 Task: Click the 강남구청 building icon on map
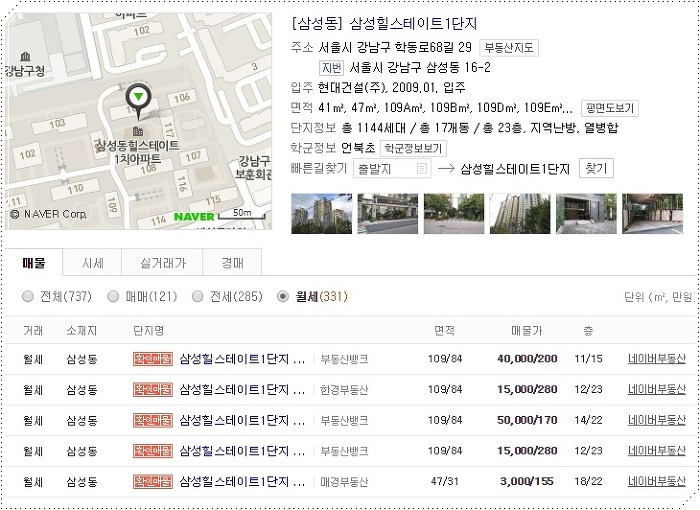pos(25,56)
